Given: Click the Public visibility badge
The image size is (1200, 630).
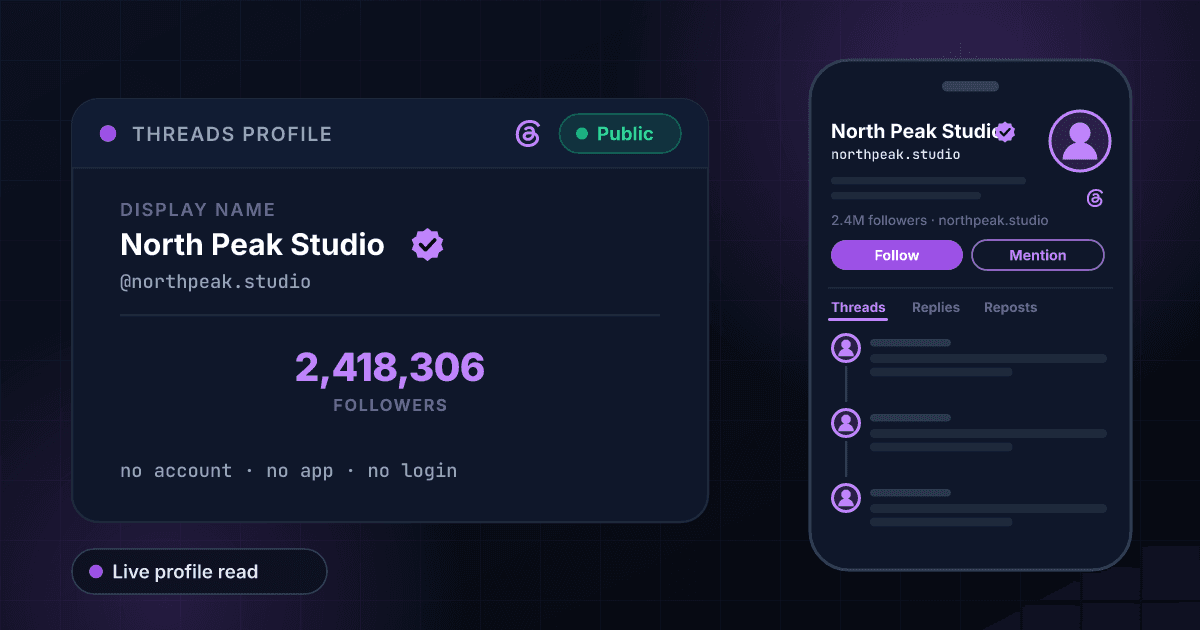Looking at the screenshot, I should 620,134.
